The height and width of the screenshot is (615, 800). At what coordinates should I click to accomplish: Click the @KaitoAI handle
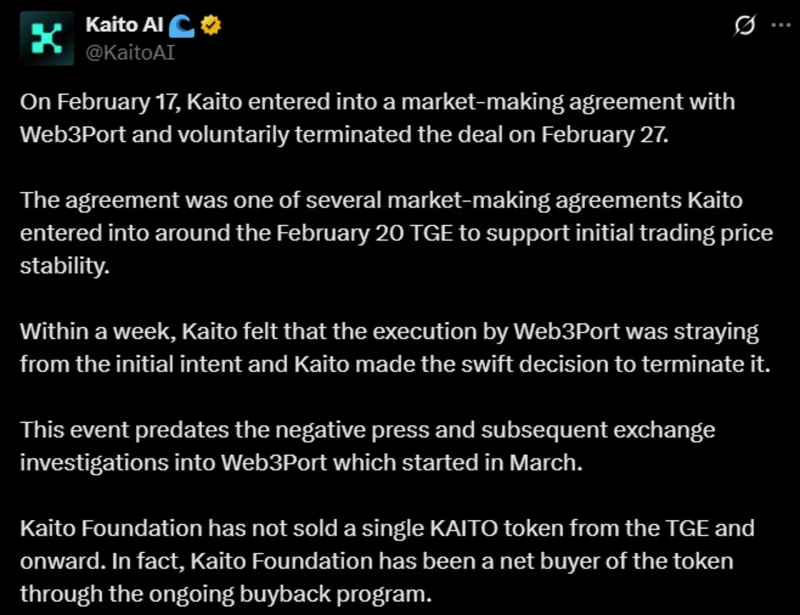pyautogui.click(x=130, y=51)
